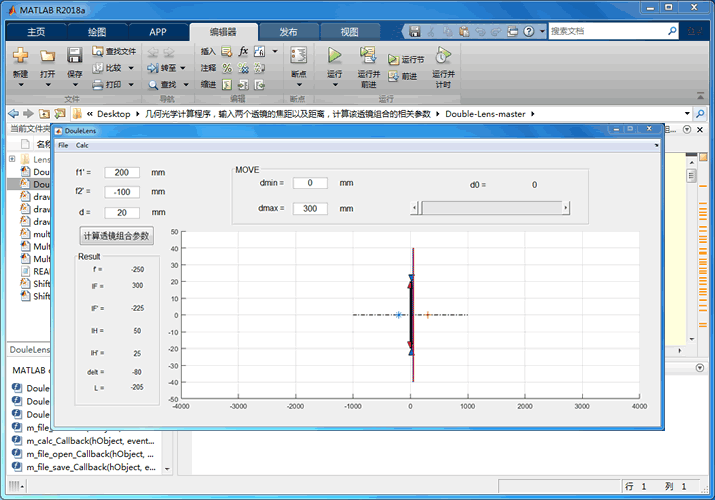Click the 运行并计时 (Run and Time) icon
715x500 pixels.
coord(442,56)
